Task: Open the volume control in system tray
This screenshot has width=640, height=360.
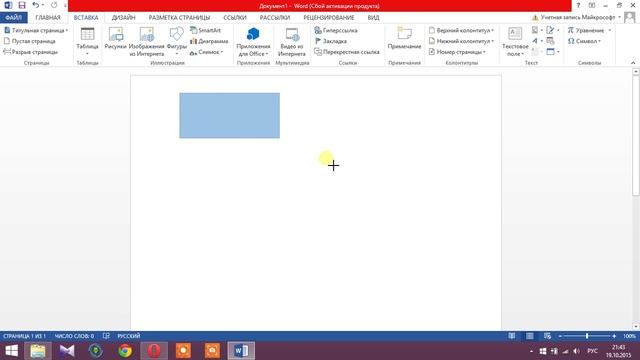Action: (x=576, y=351)
